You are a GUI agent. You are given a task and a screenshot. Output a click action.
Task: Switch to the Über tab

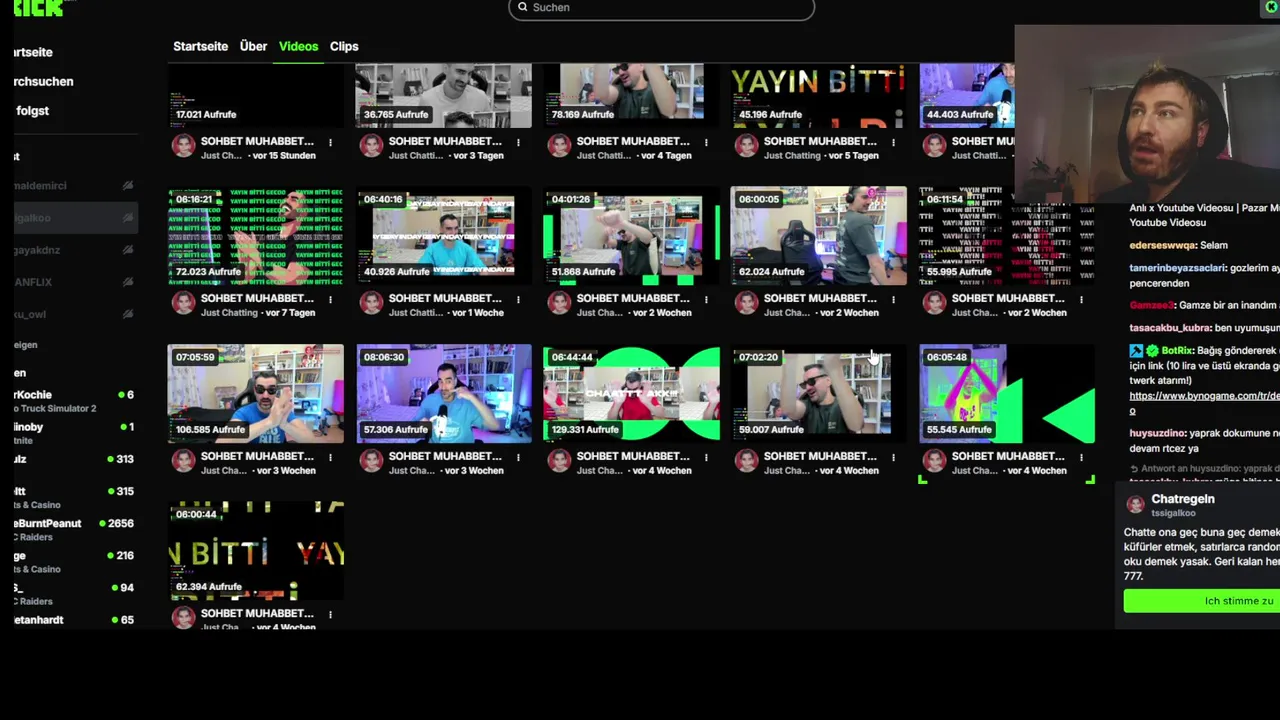click(x=253, y=46)
